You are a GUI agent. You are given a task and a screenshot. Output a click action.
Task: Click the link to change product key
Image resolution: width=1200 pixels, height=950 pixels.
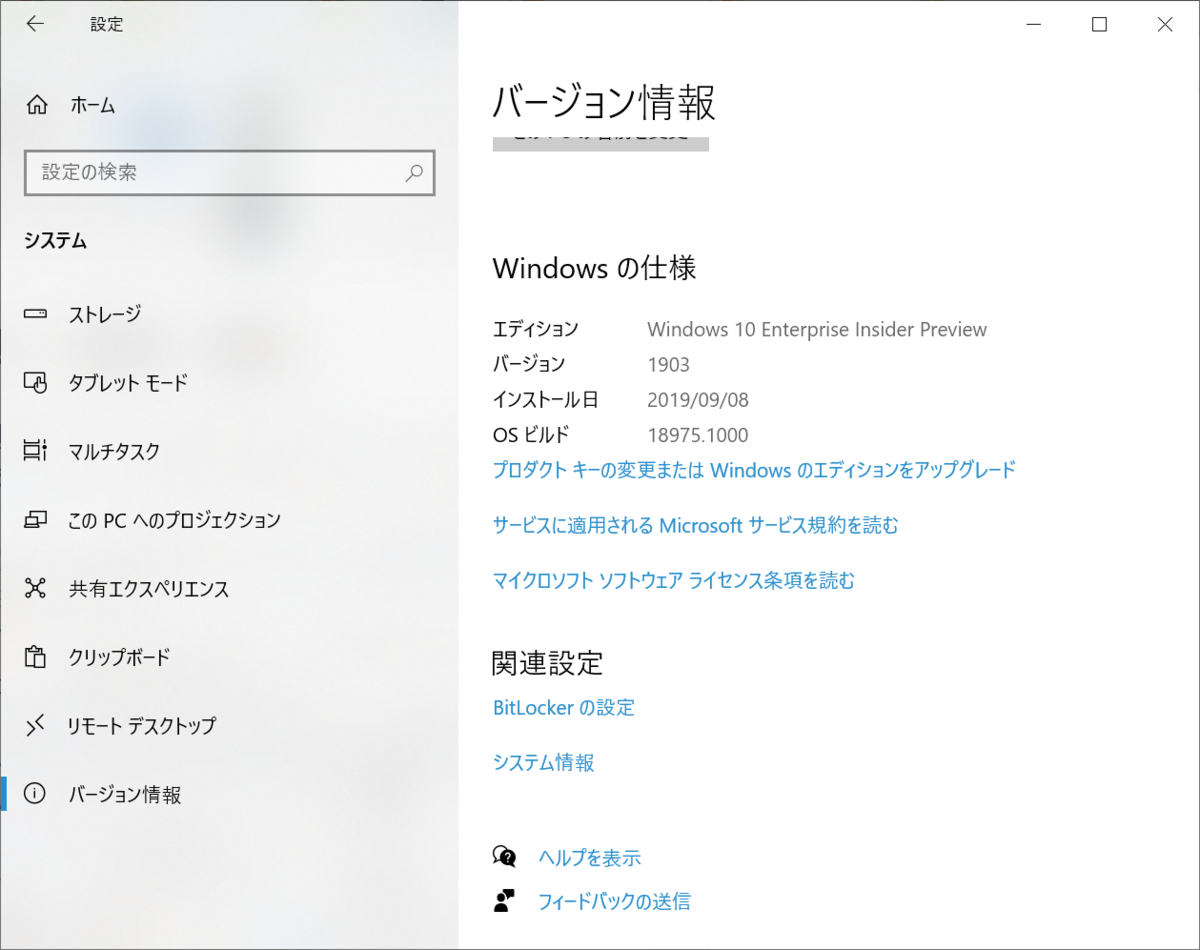754,469
